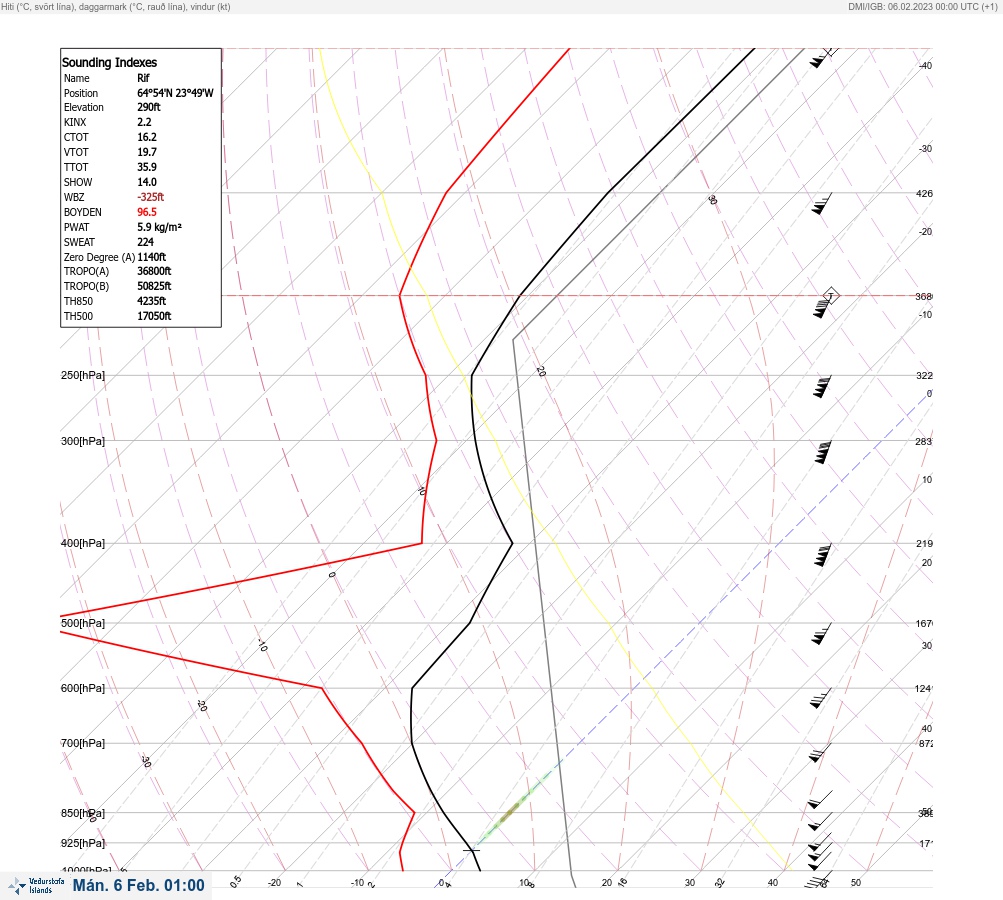This screenshot has width=1003, height=900.
Task: Click the '500[hPa]' pressure label
Action: [83, 624]
